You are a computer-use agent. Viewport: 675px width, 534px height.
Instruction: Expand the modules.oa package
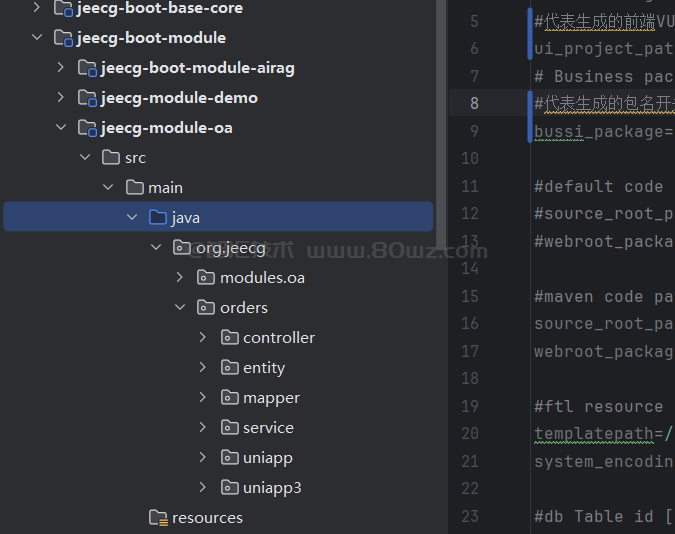pyautogui.click(x=180, y=277)
